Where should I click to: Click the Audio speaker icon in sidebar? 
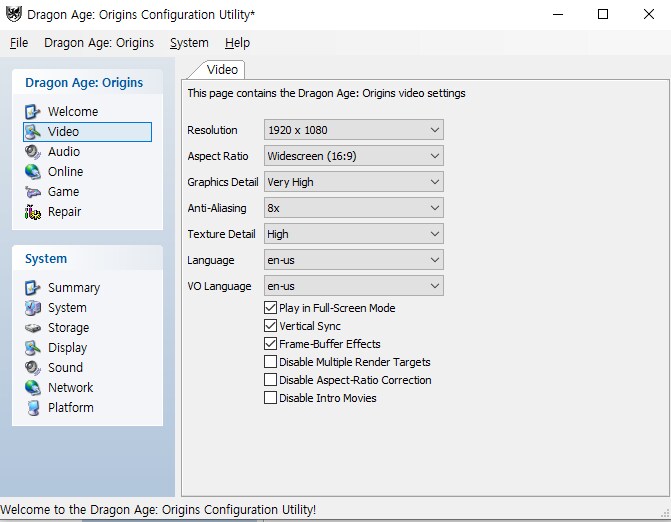33,152
